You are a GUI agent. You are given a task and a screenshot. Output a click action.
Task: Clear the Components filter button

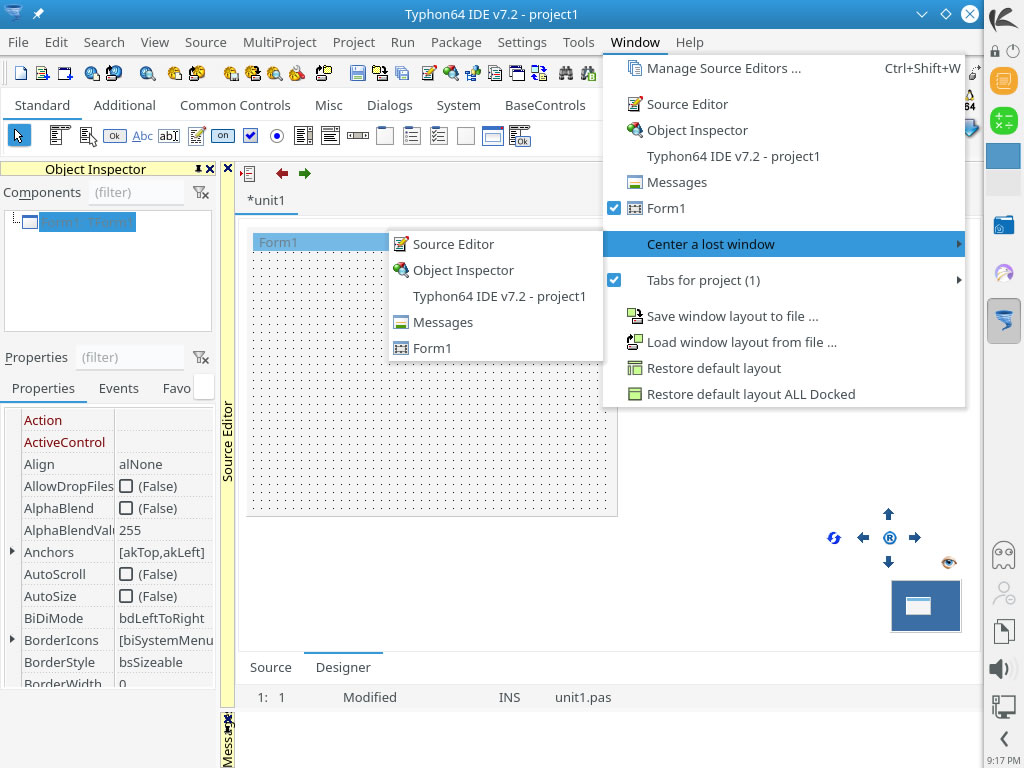[200, 193]
